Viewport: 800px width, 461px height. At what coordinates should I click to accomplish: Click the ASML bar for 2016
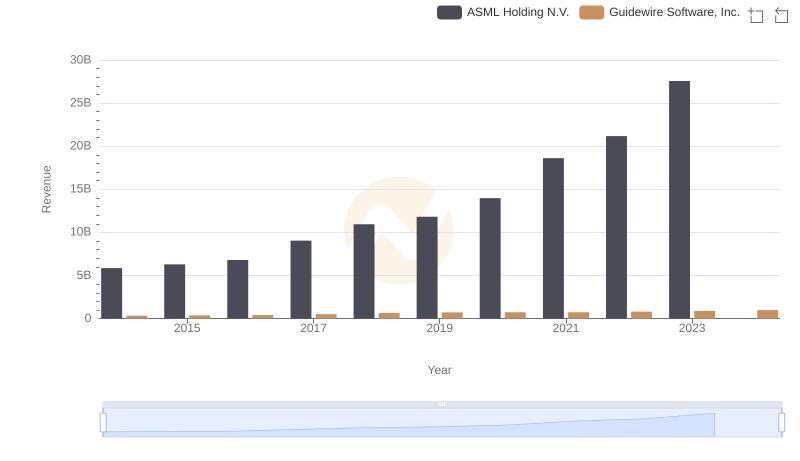click(x=237, y=289)
